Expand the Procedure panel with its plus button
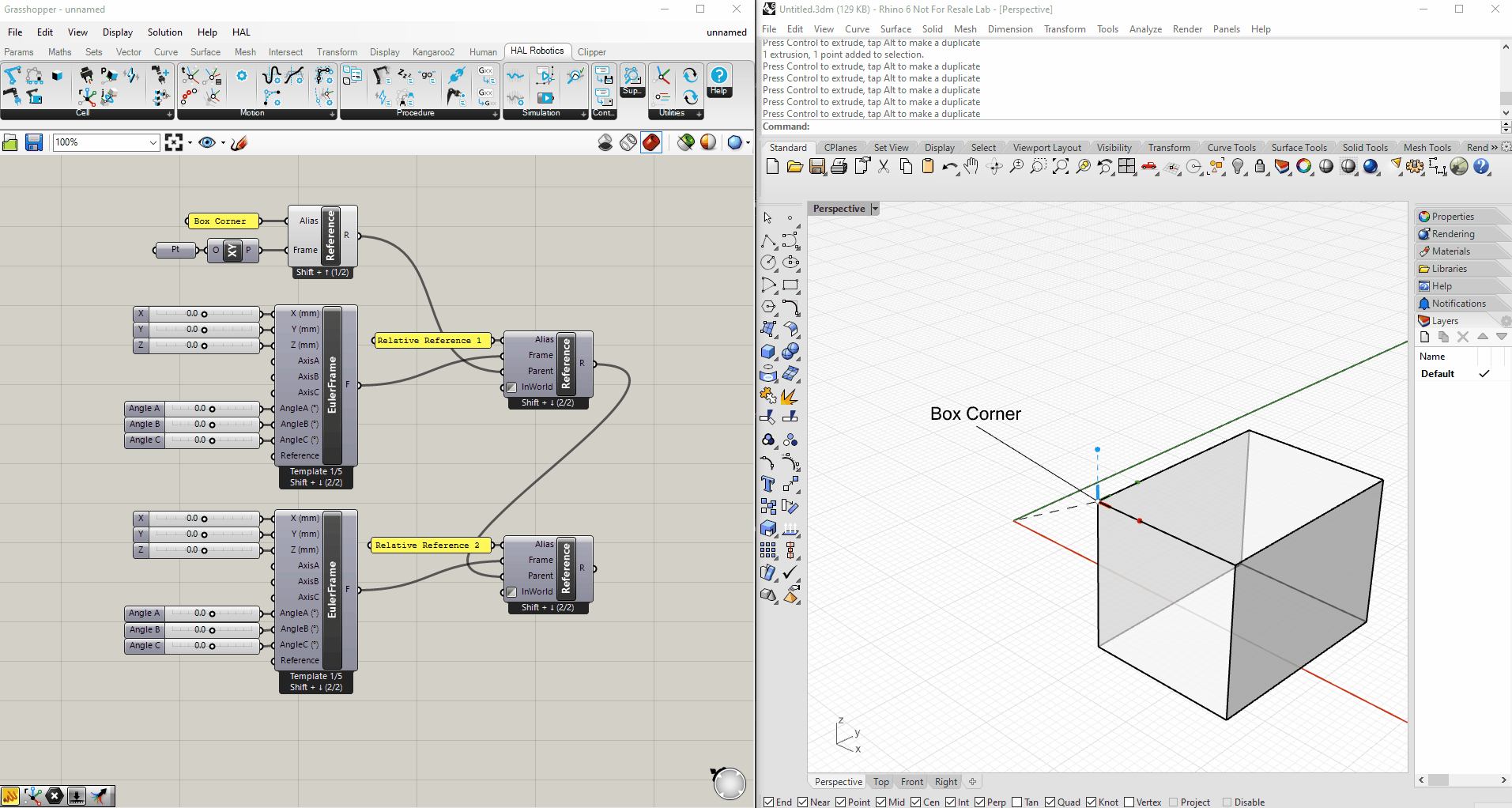Image resolution: width=1512 pixels, height=808 pixels. click(496, 114)
